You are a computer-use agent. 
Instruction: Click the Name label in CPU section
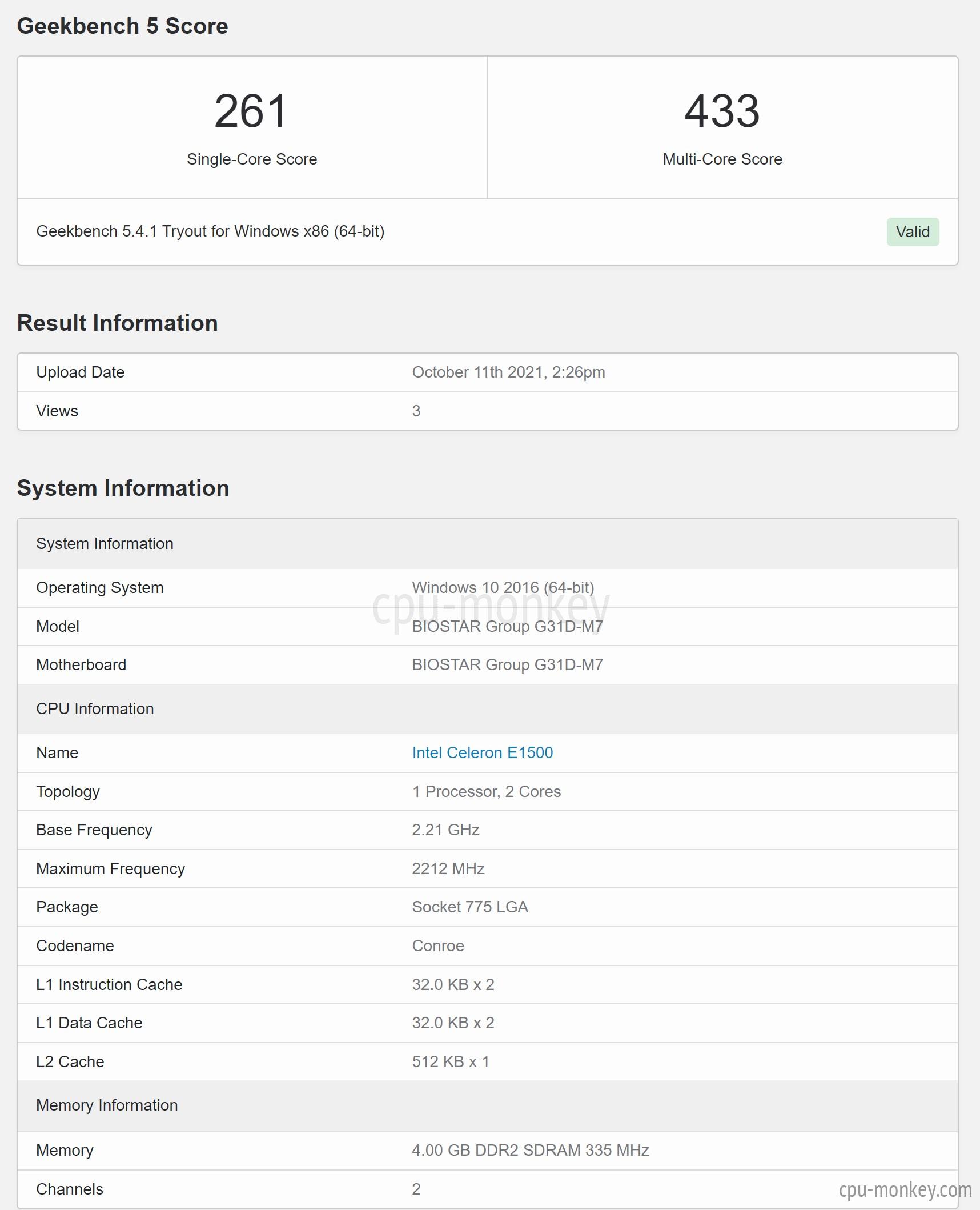[57, 752]
